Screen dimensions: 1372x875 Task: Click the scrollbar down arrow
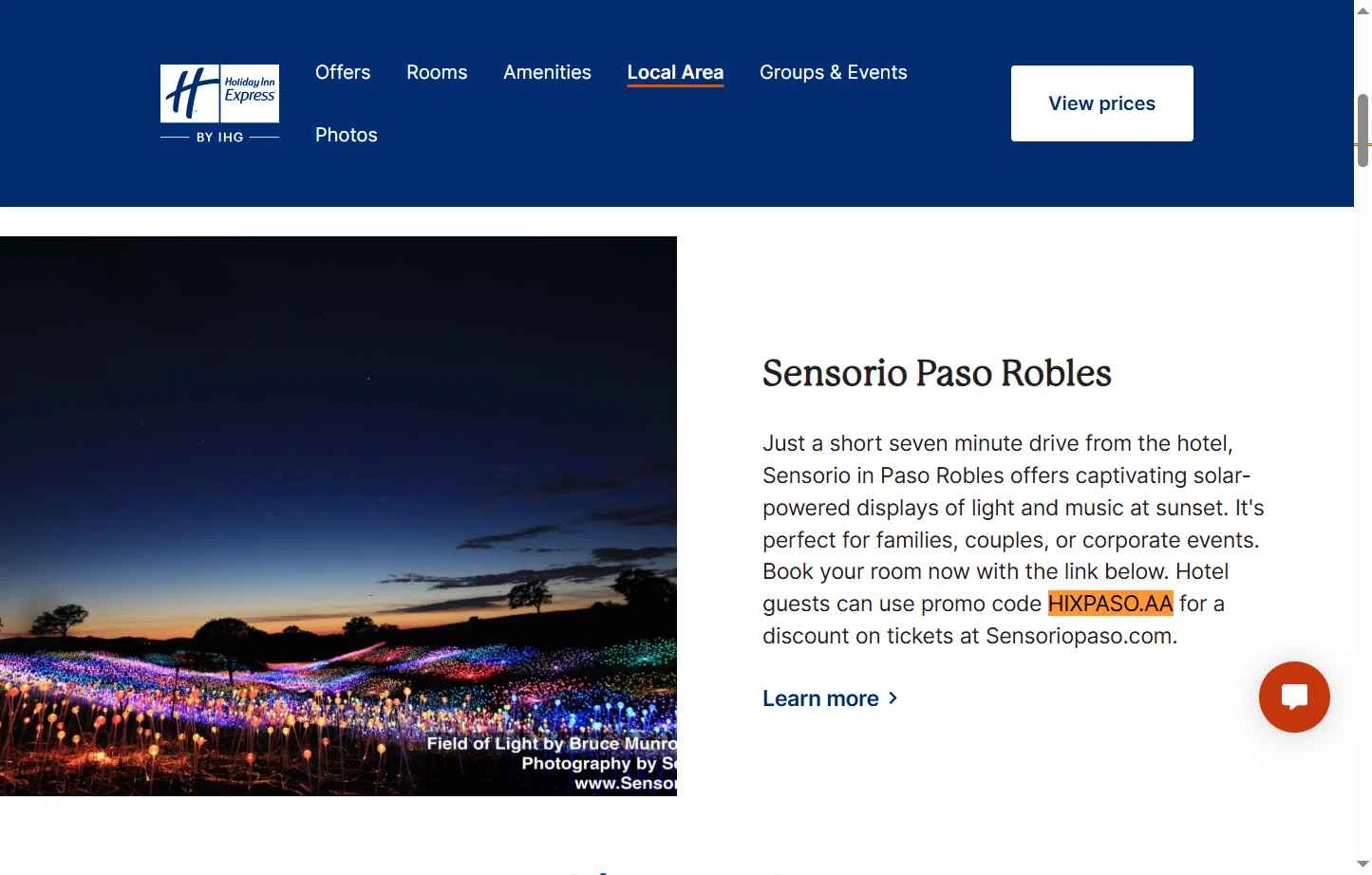pyautogui.click(x=1363, y=865)
